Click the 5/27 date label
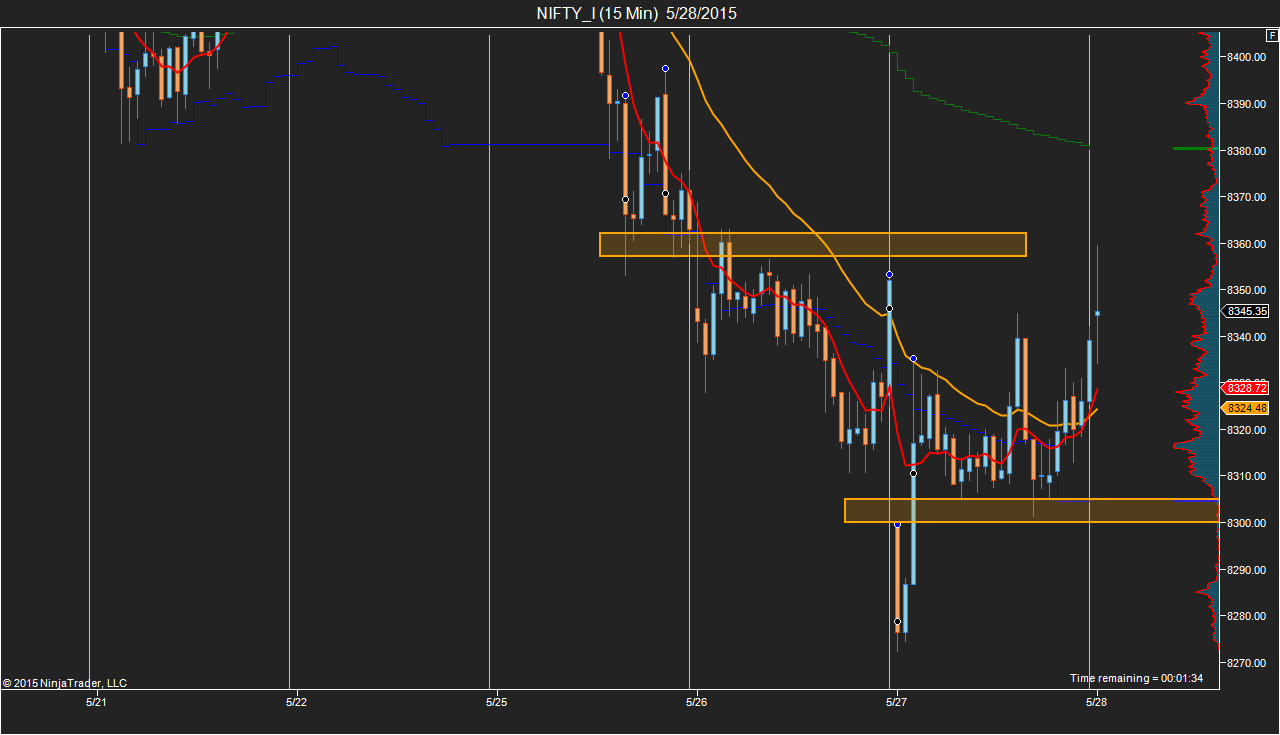The height and width of the screenshot is (735, 1280). tap(896, 702)
